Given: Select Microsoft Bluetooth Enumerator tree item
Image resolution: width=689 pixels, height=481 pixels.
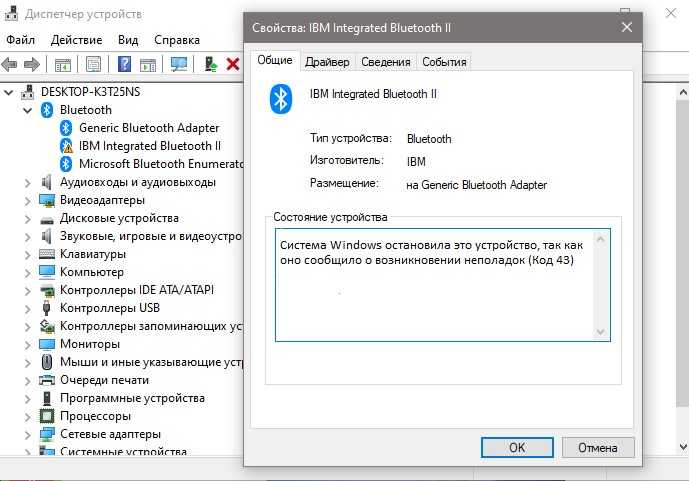Looking at the screenshot, I should pos(161,164).
